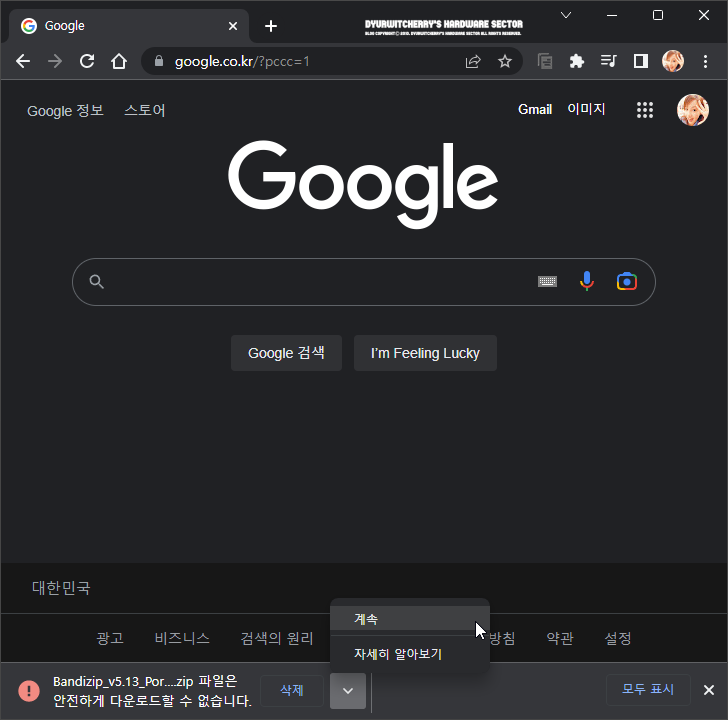Click Google 검색 button

pyautogui.click(x=286, y=353)
